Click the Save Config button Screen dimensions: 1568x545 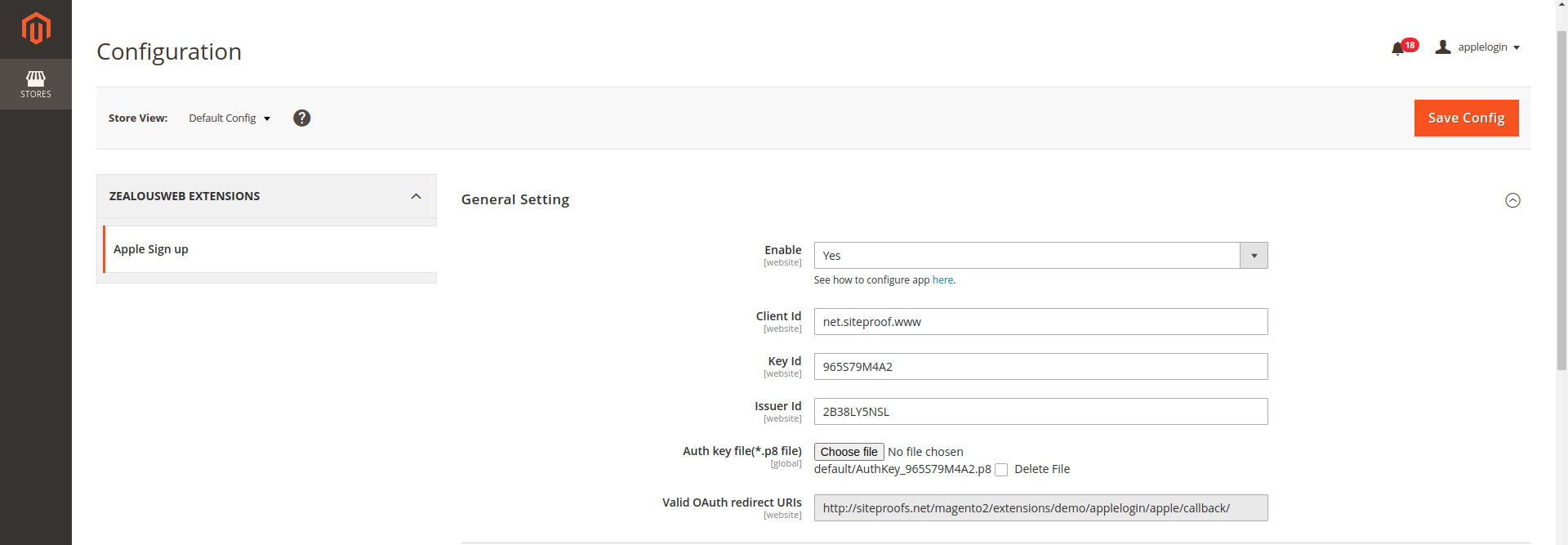1466,118
